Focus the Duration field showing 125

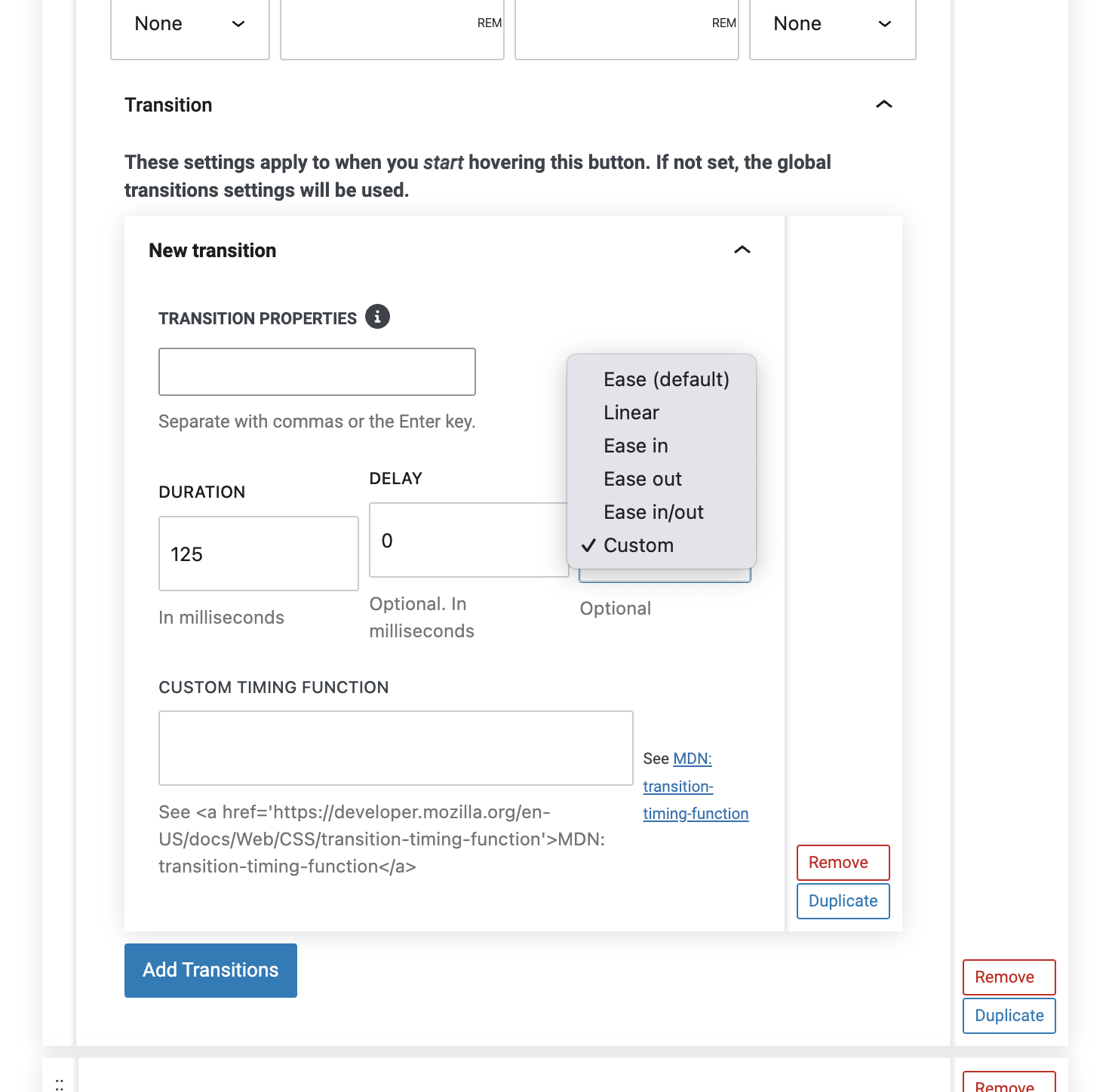(258, 554)
